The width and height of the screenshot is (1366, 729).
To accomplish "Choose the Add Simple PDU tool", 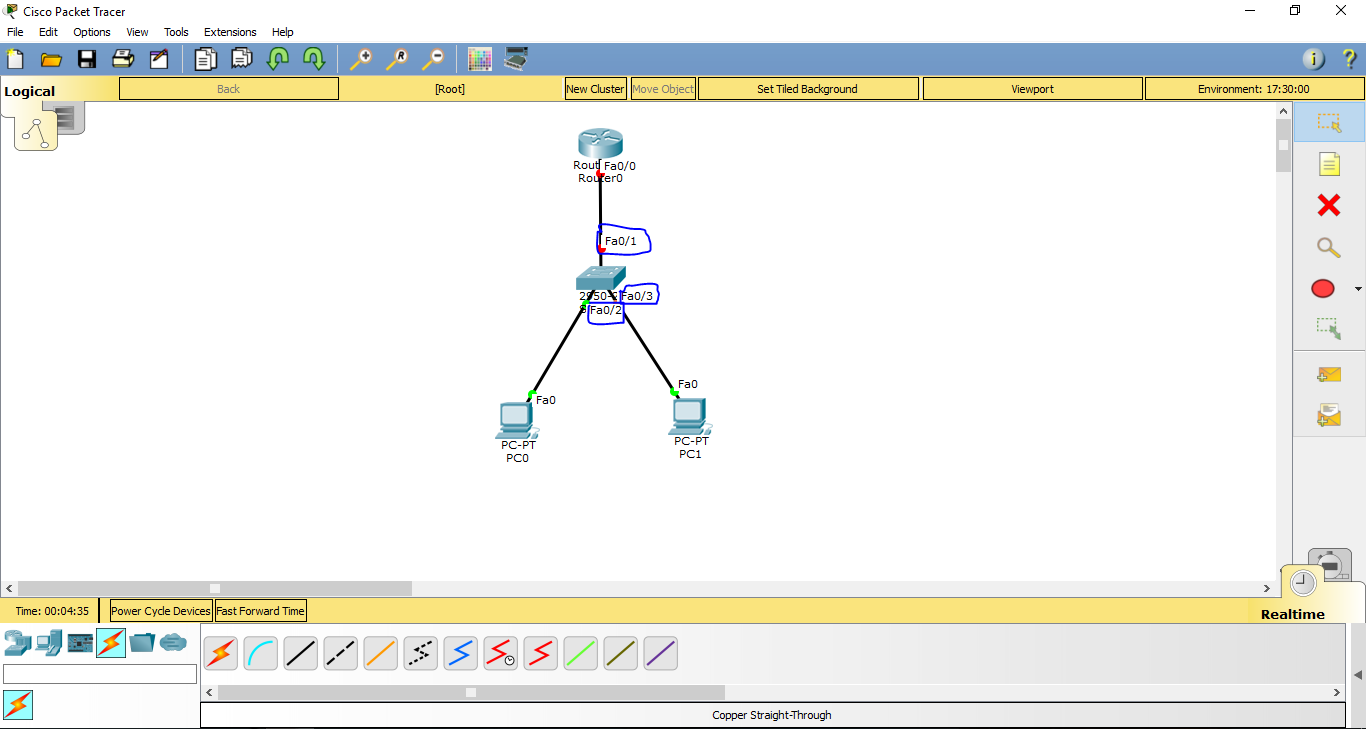I will point(1329,374).
